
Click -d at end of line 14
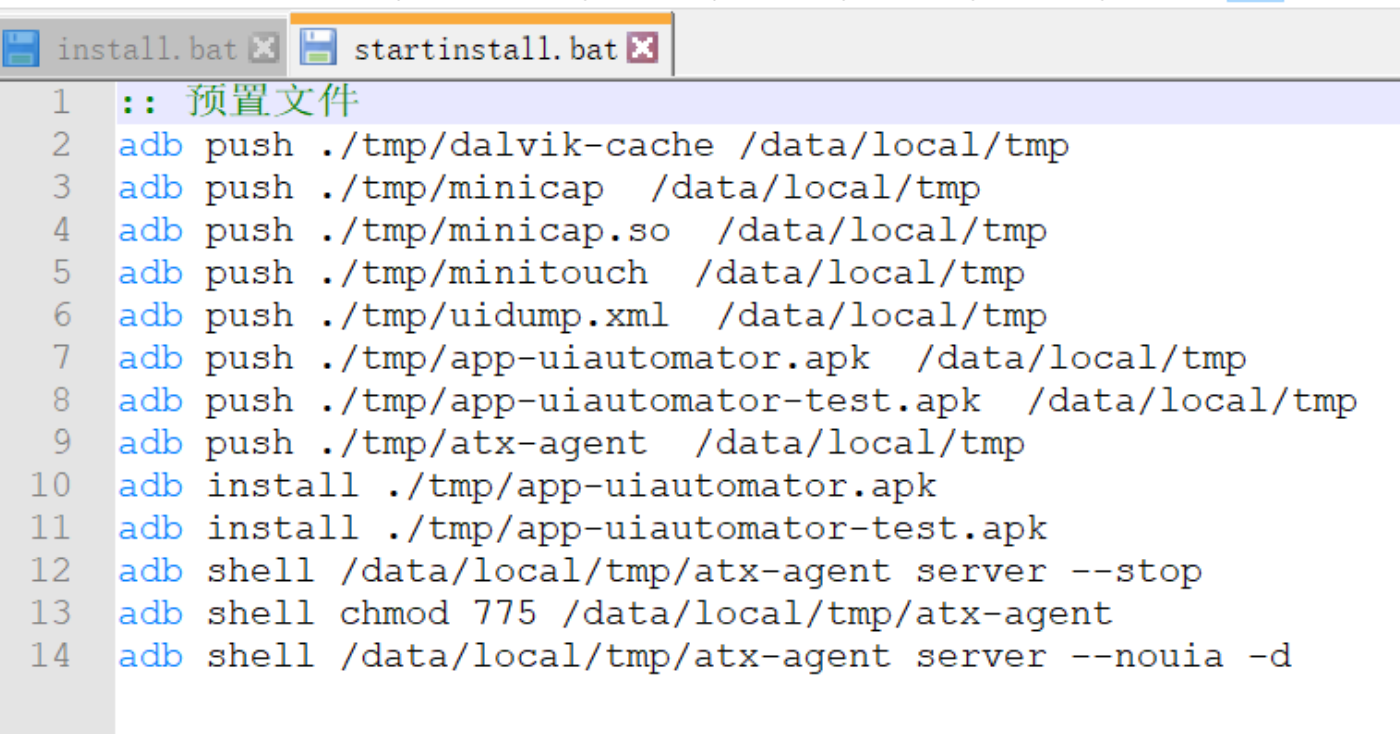click(x=1269, y=656)
